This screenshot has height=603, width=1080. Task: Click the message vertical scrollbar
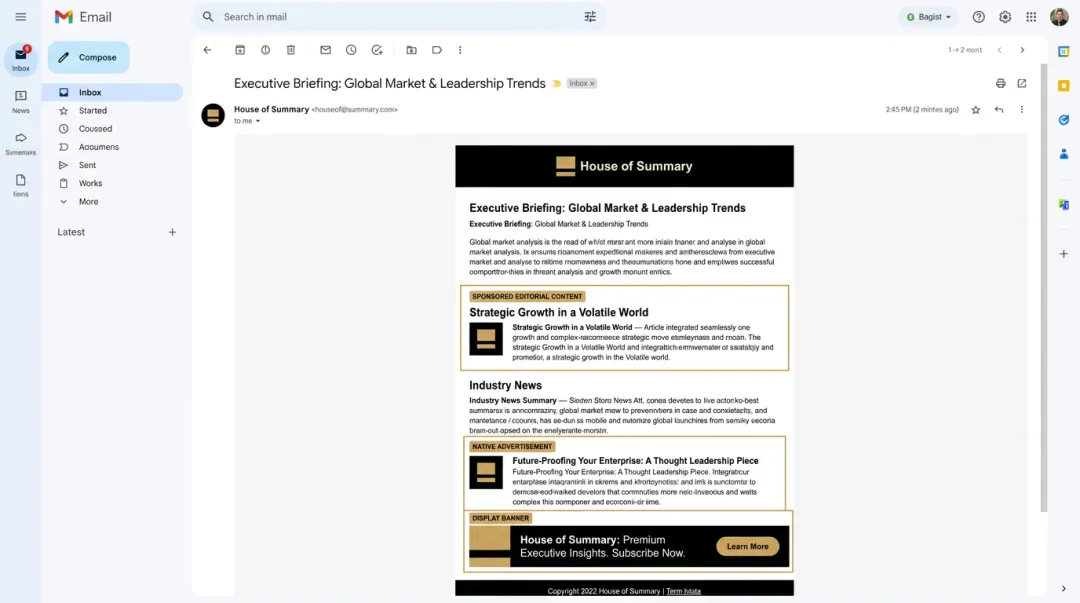pyautogui.click(x=1043, y=288)
